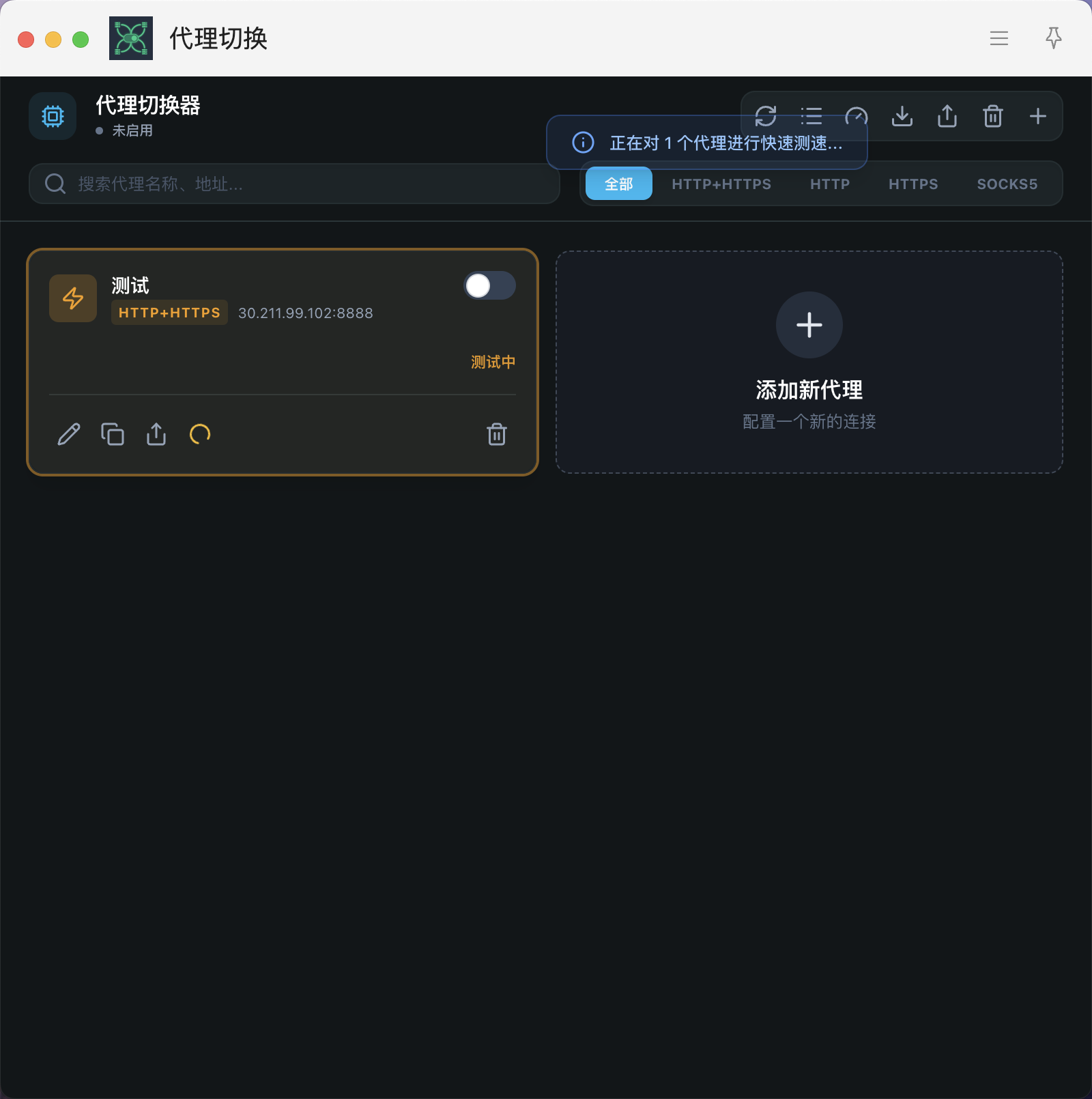This screenshot has width=1092, height=1099.
Task: Open the hamburger menu in title bar
Action: tap(999, 38)
